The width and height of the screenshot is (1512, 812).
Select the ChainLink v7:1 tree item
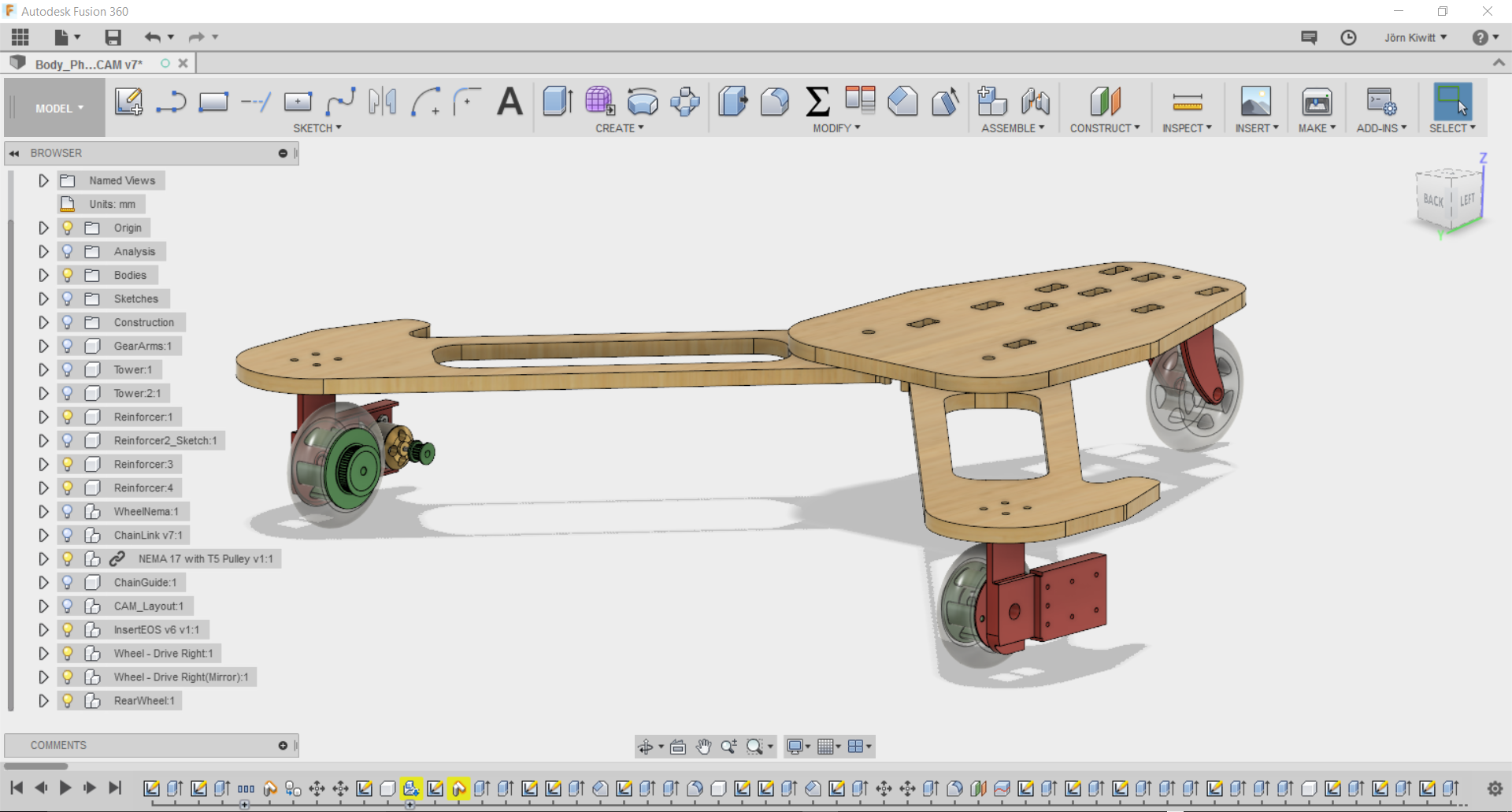coord(148,536)
